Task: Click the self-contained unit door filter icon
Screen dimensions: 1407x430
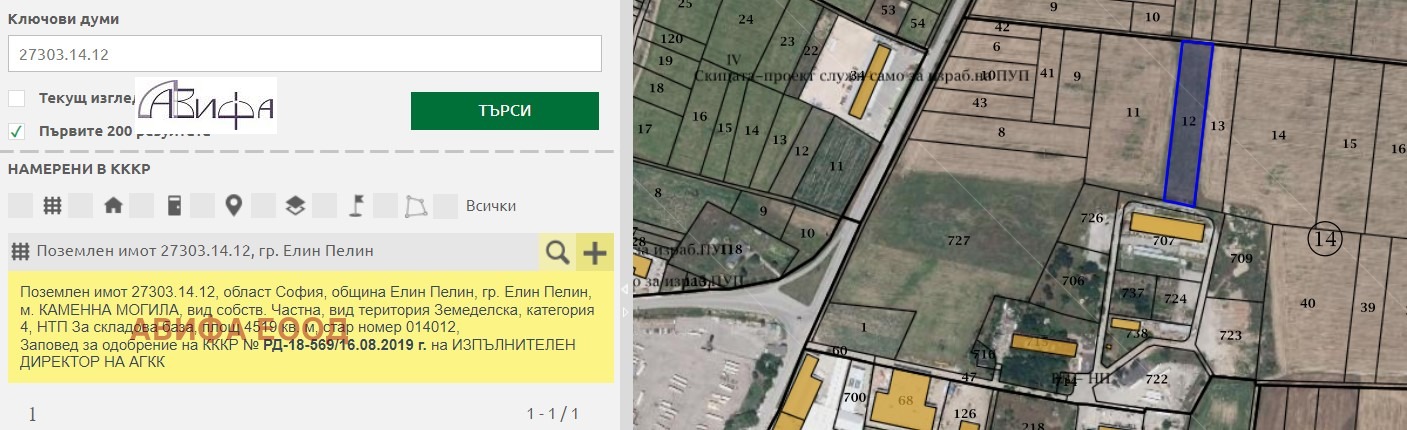Action: (174, 206)
